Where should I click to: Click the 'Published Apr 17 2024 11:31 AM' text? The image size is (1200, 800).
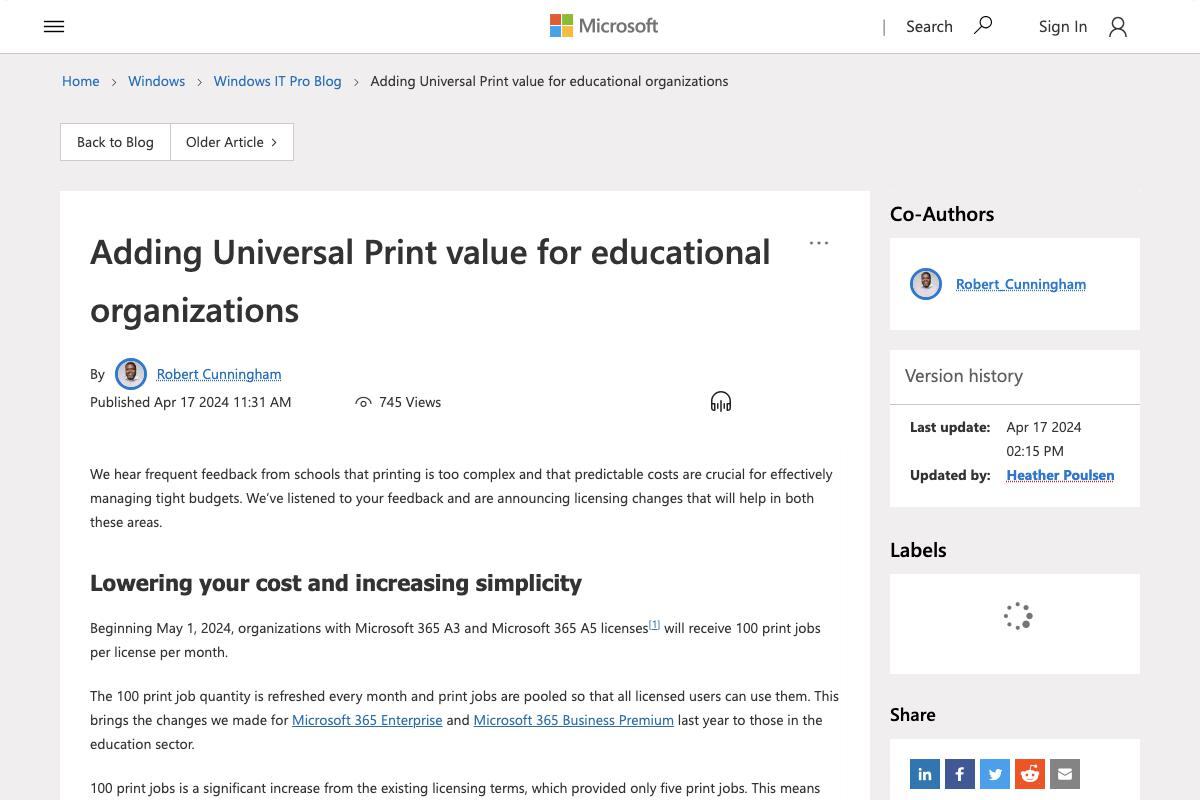(191, 402)
